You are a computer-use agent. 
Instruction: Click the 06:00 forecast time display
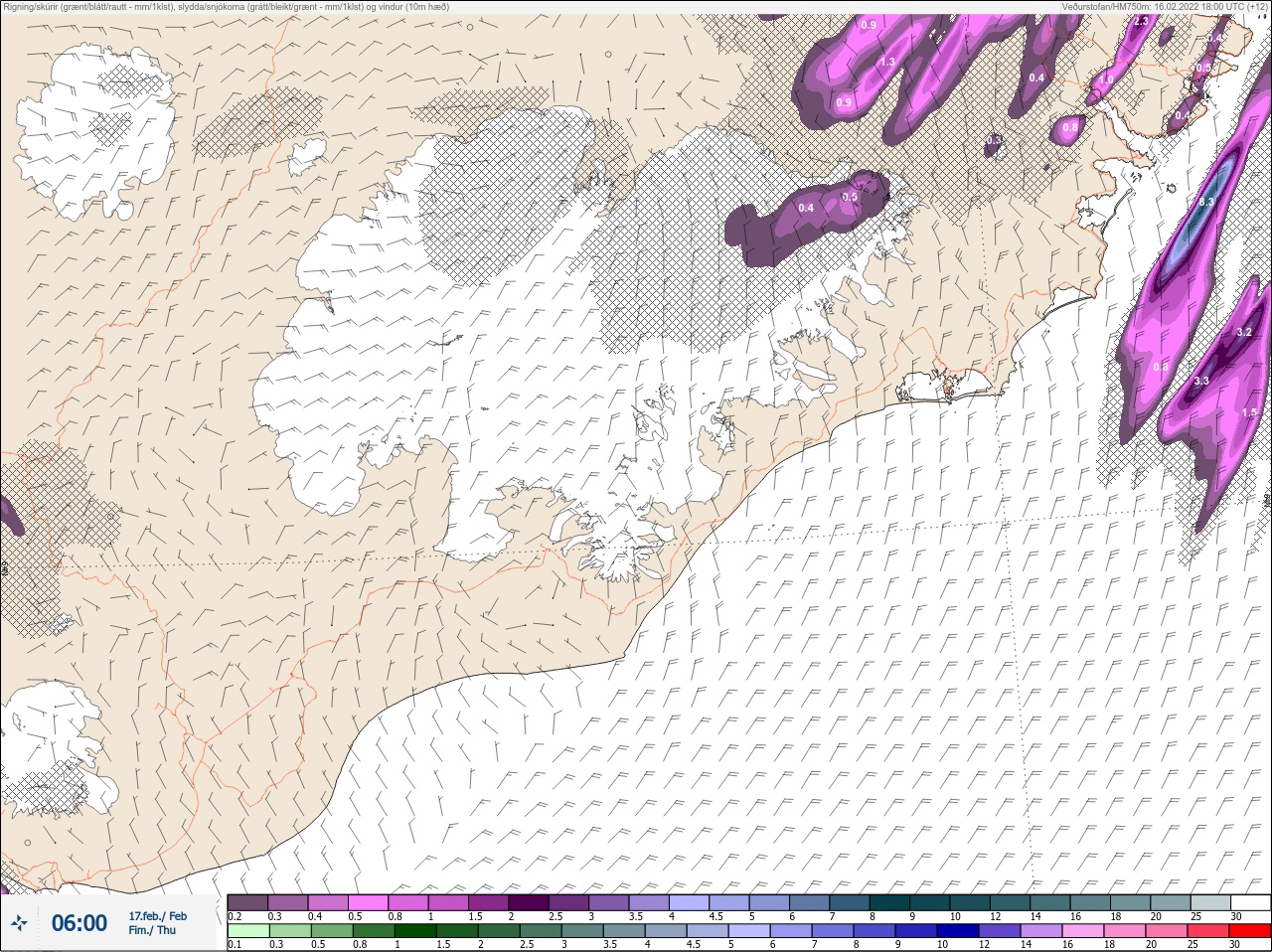[79, 923]
